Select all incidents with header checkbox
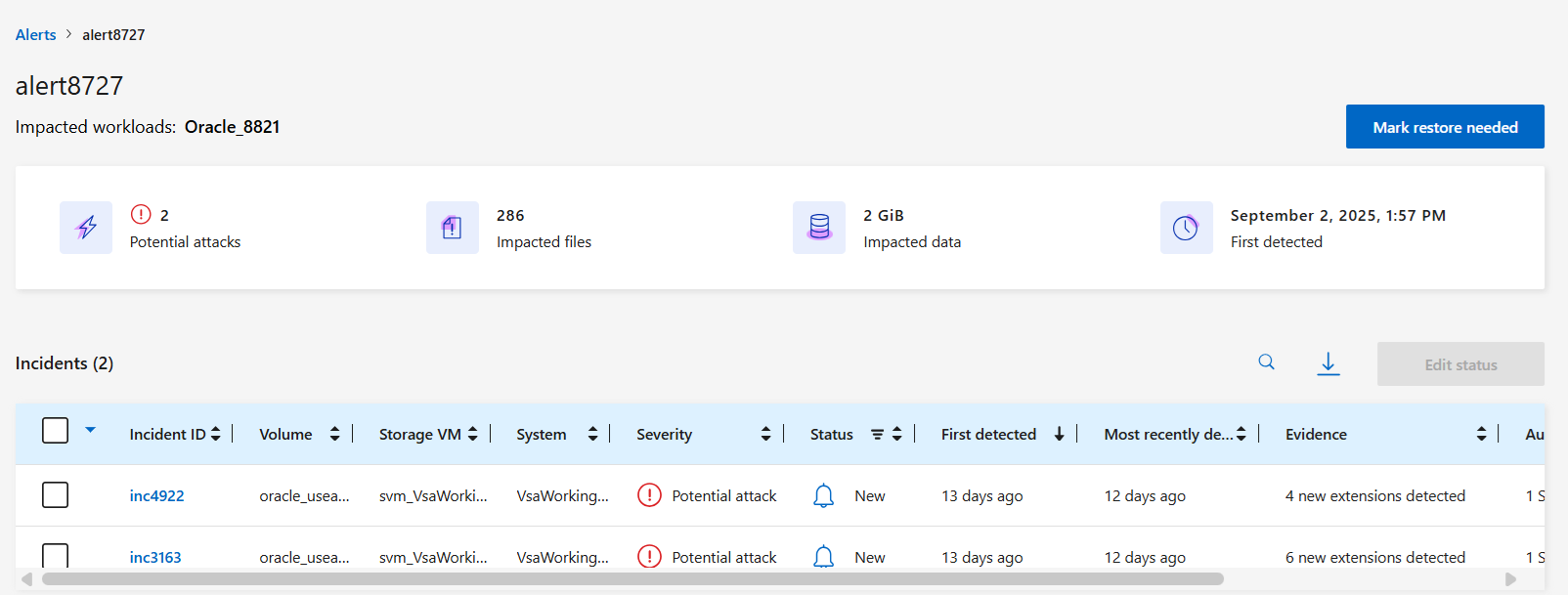Image resolution: width=1568 pixels, height=595 pixels. click(x=56, y=431)
